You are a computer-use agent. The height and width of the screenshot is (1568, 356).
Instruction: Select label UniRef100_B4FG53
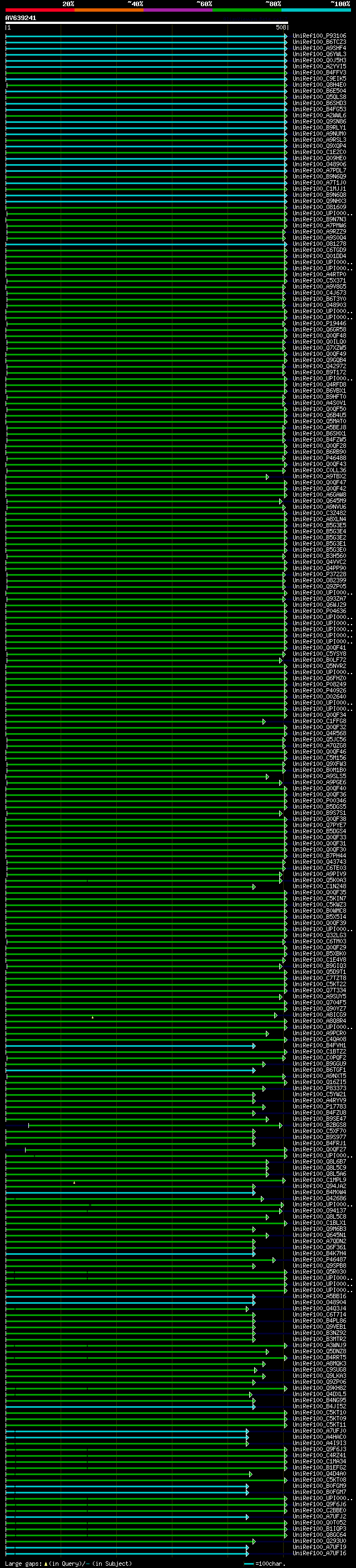pos(319,109)
